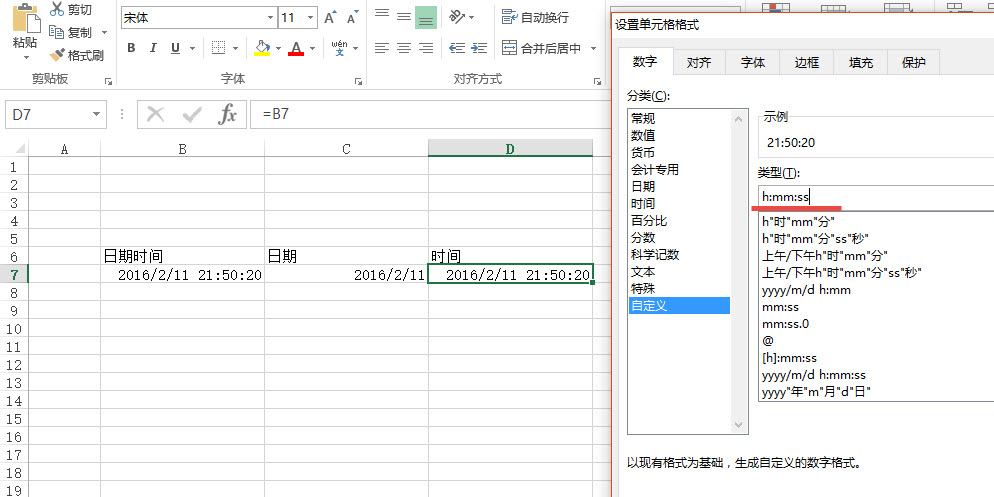Click the Cut (剪切) scissors icon
This screenshot has width=994, height=497.
coord(57,9)
